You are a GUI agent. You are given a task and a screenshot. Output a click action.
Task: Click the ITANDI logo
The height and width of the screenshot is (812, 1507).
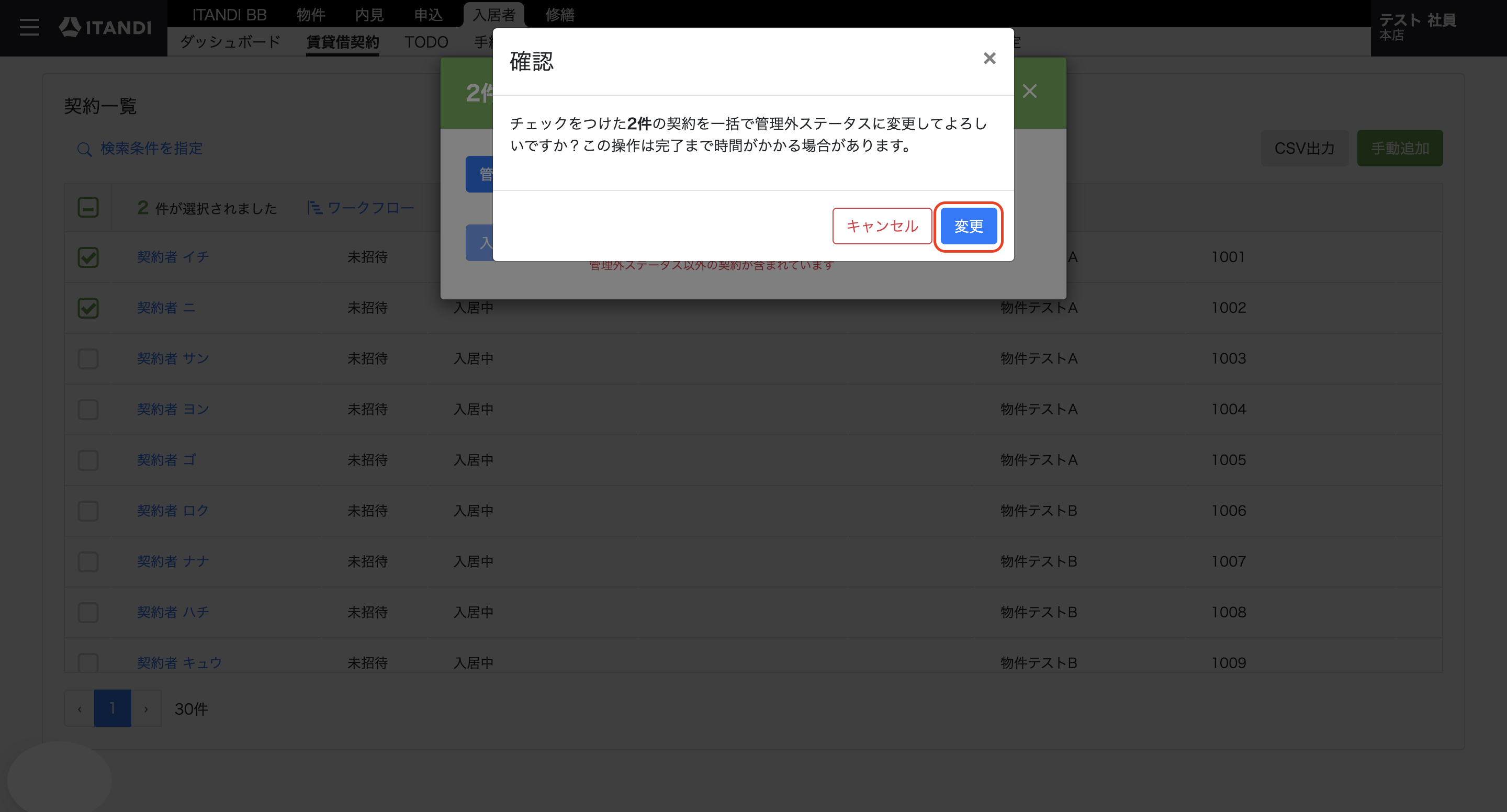[105, 27]
